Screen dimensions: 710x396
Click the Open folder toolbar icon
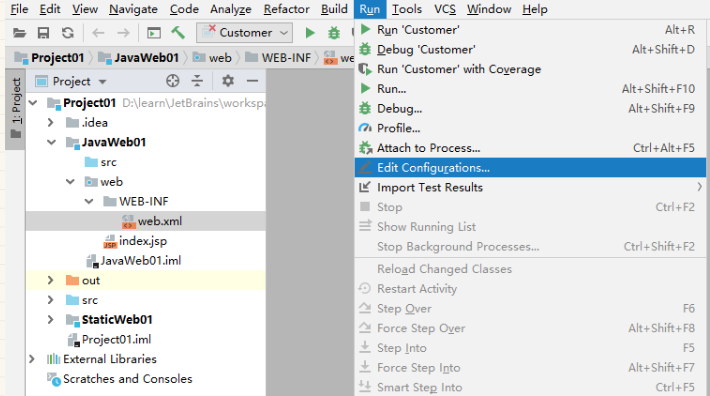pyautogui.click(x=19, y=33)
